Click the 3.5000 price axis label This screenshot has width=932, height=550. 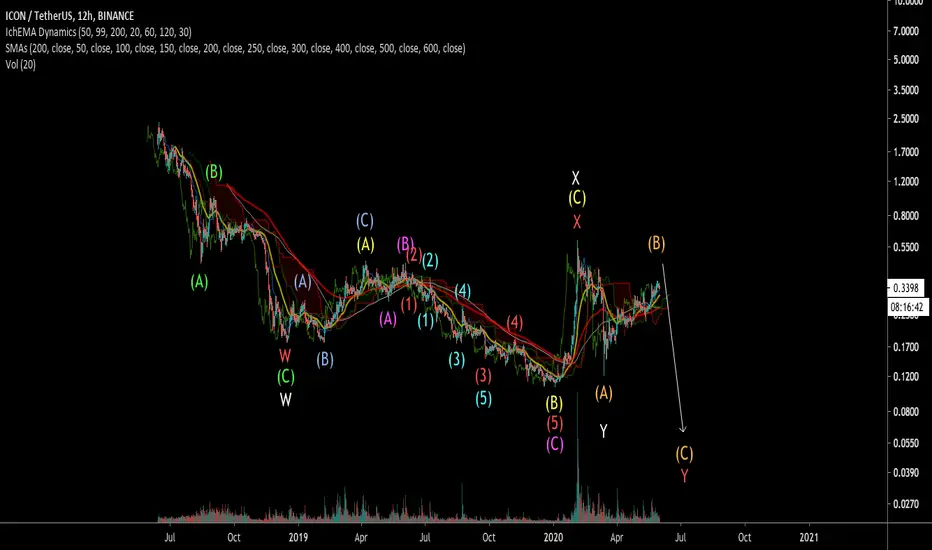pyautogui.click(x=906, y=90)
